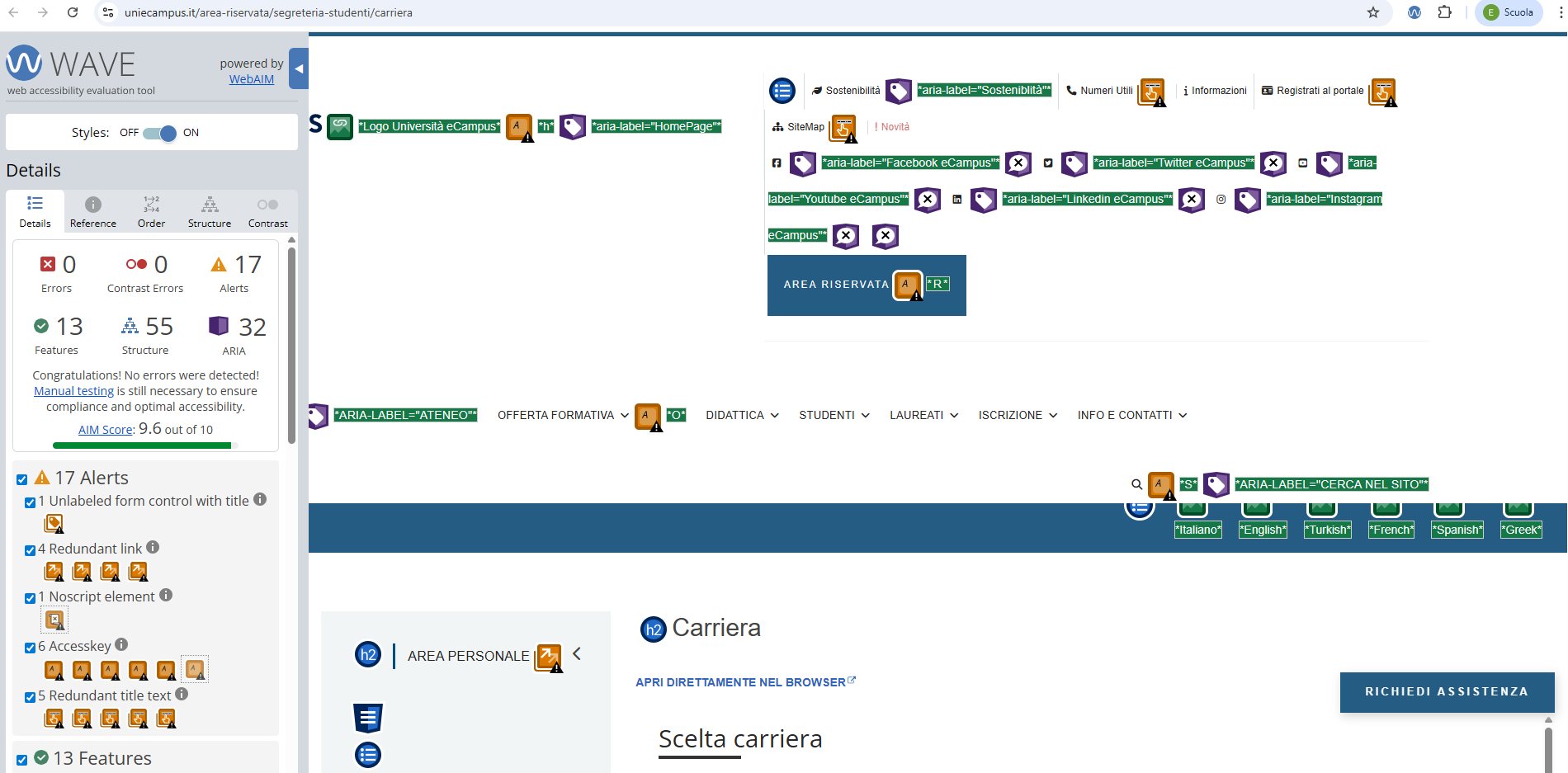Screen dimensions: 1568x773
Task: Uncheck the Unlabeled form control with title checkbox
Action: click(30, 502)
